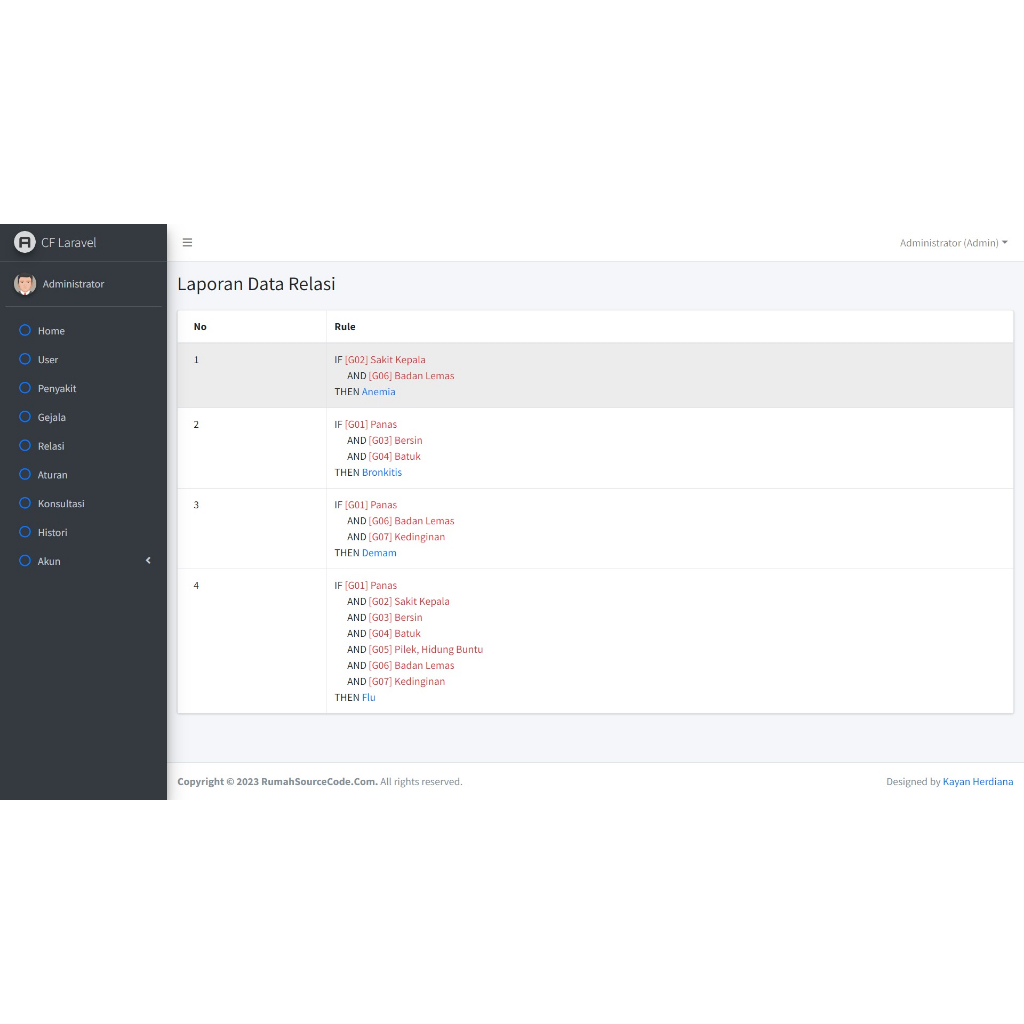Screen dimensions: 1024x1024
Task: Select the Gejala sidebar icon
Action: (x=26, y=417)
